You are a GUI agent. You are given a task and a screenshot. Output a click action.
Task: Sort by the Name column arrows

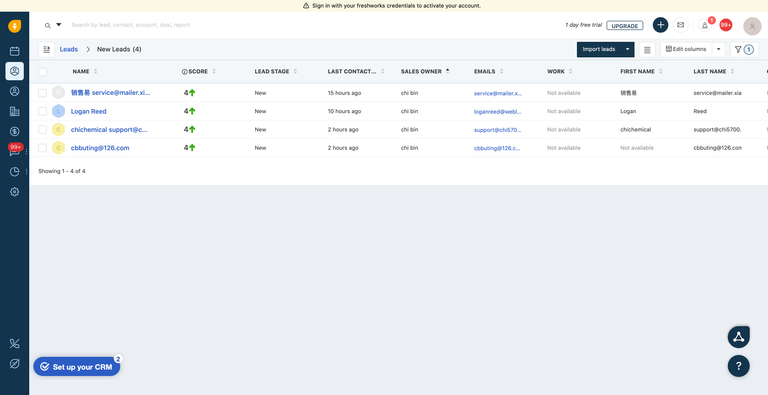[x=96, y=72]
